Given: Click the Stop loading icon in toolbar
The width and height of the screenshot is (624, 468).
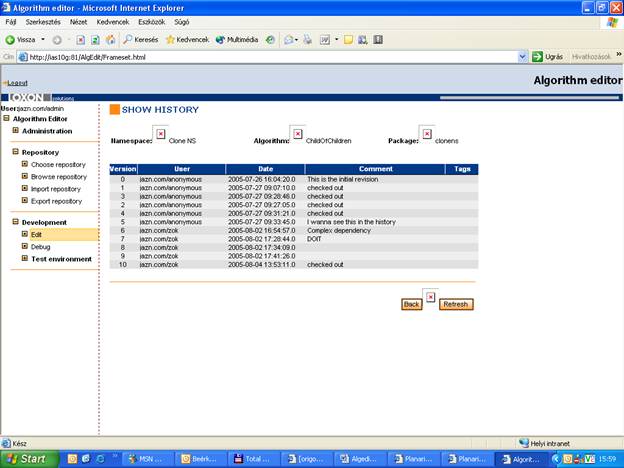Looking at the screenshot, I should pyautogui.click(x=80, y=40).
